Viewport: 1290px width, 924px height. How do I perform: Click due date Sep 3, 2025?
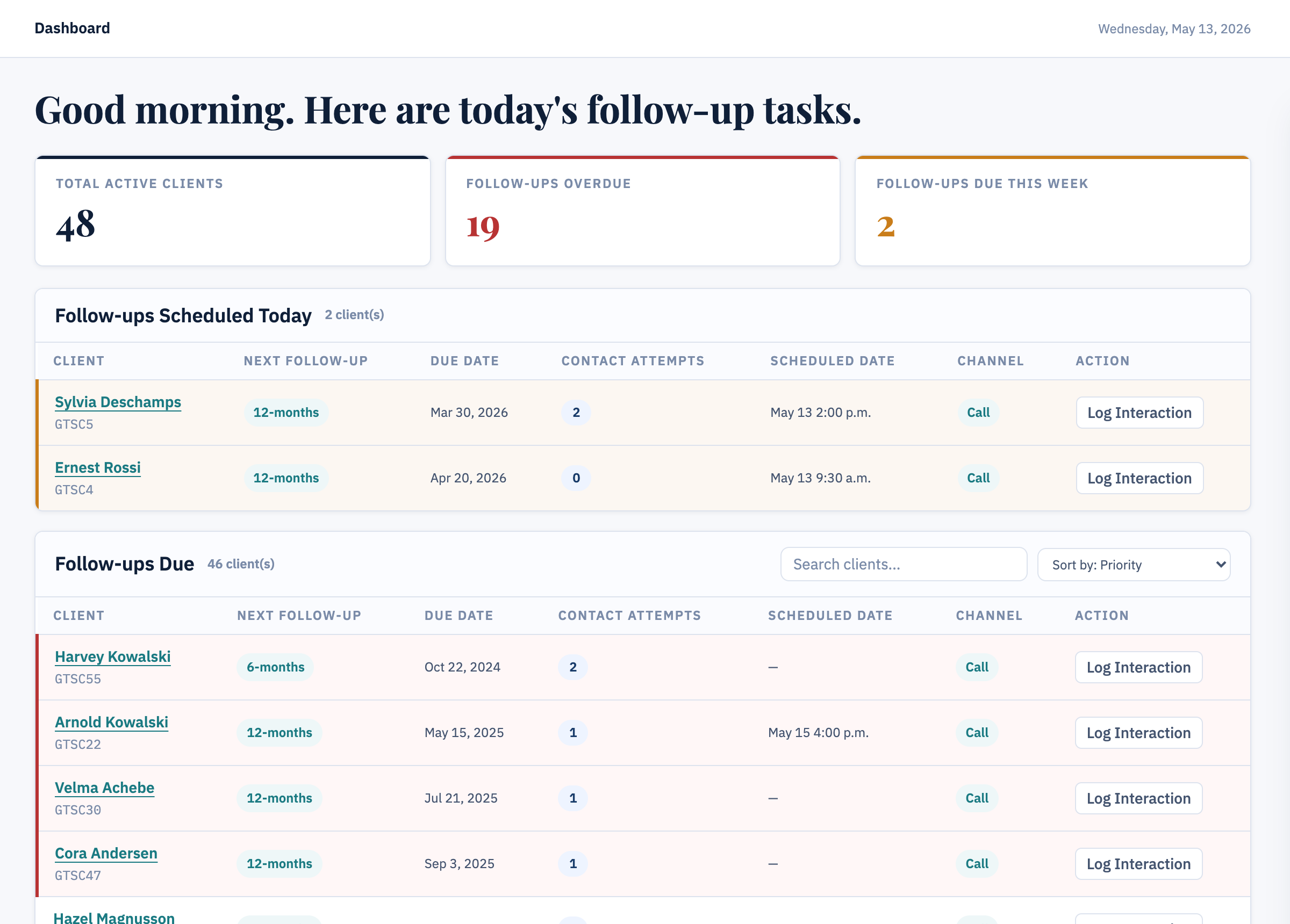[459, 864]
